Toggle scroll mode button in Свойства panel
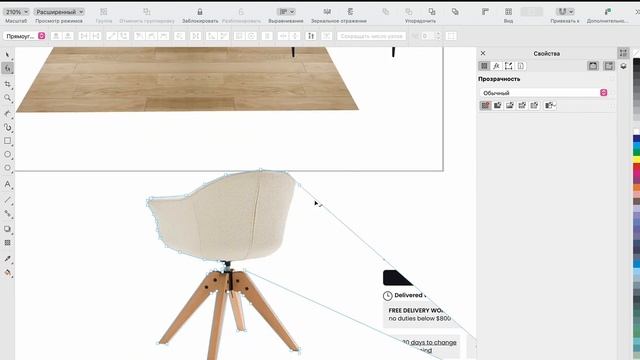Image resolution: width=640 pixels, height=360 pixels. pyautogui.click(x=593, y=66)
